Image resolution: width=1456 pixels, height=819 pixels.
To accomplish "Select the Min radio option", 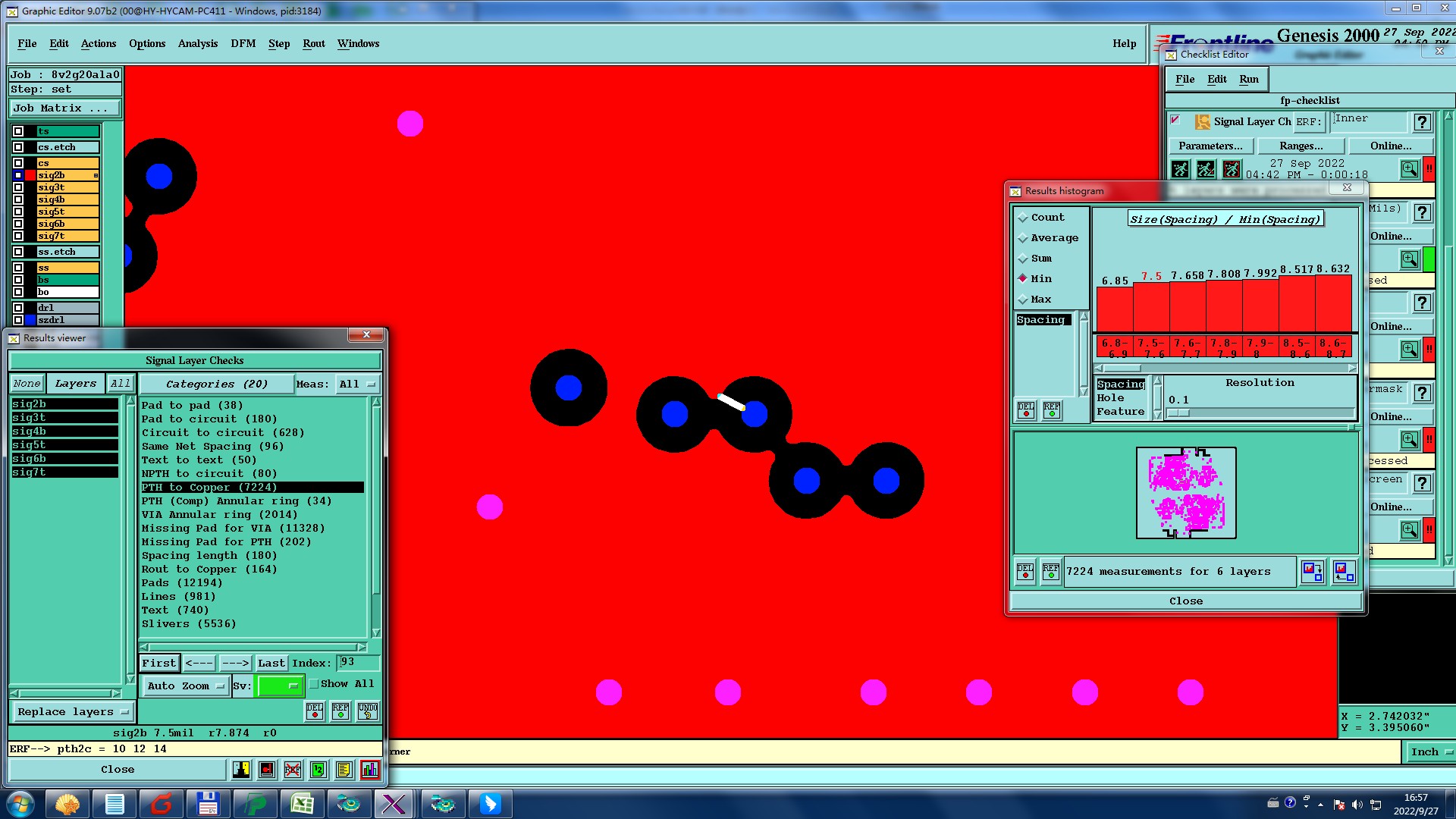I will coord(1035,279).
